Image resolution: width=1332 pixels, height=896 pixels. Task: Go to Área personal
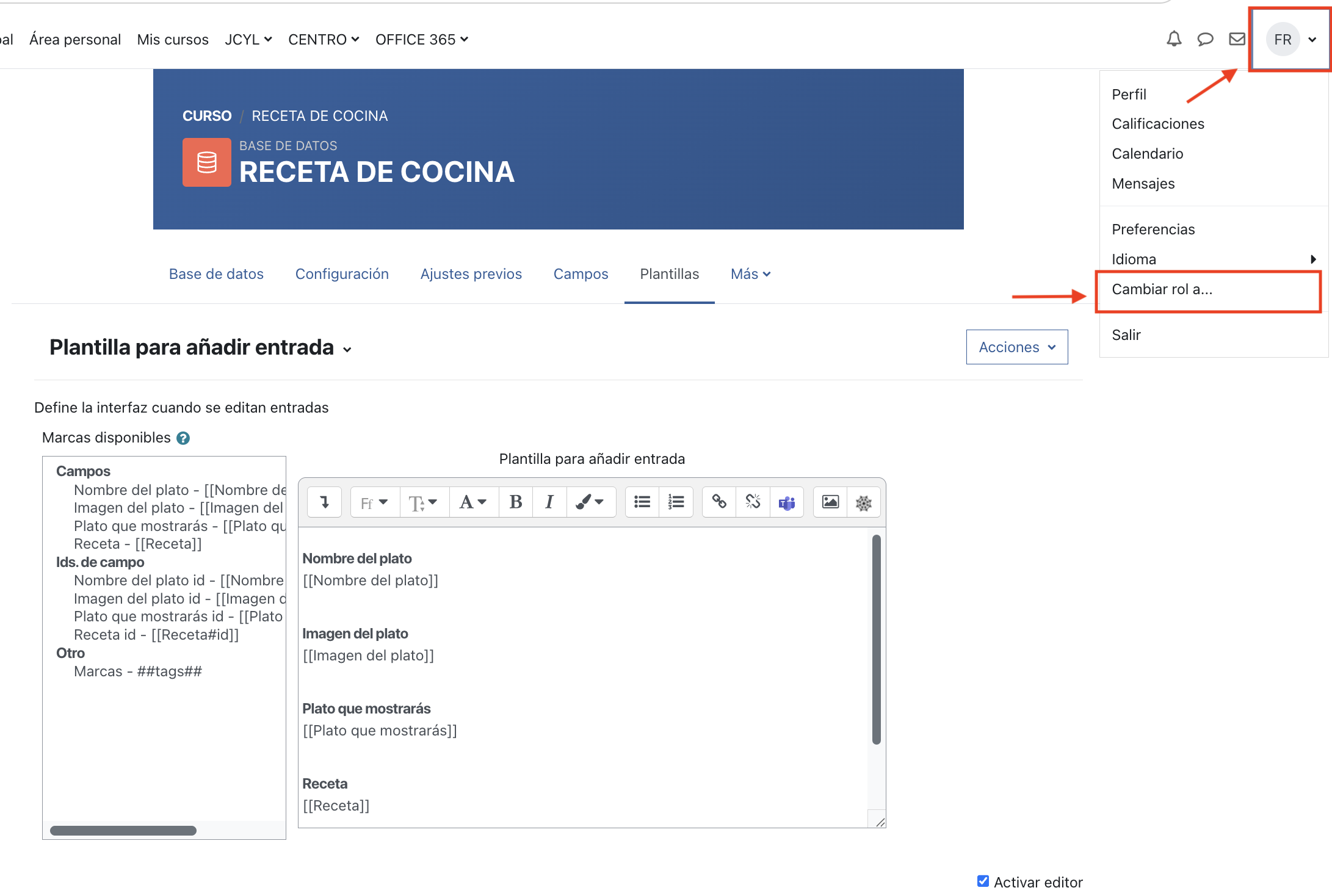75,40
